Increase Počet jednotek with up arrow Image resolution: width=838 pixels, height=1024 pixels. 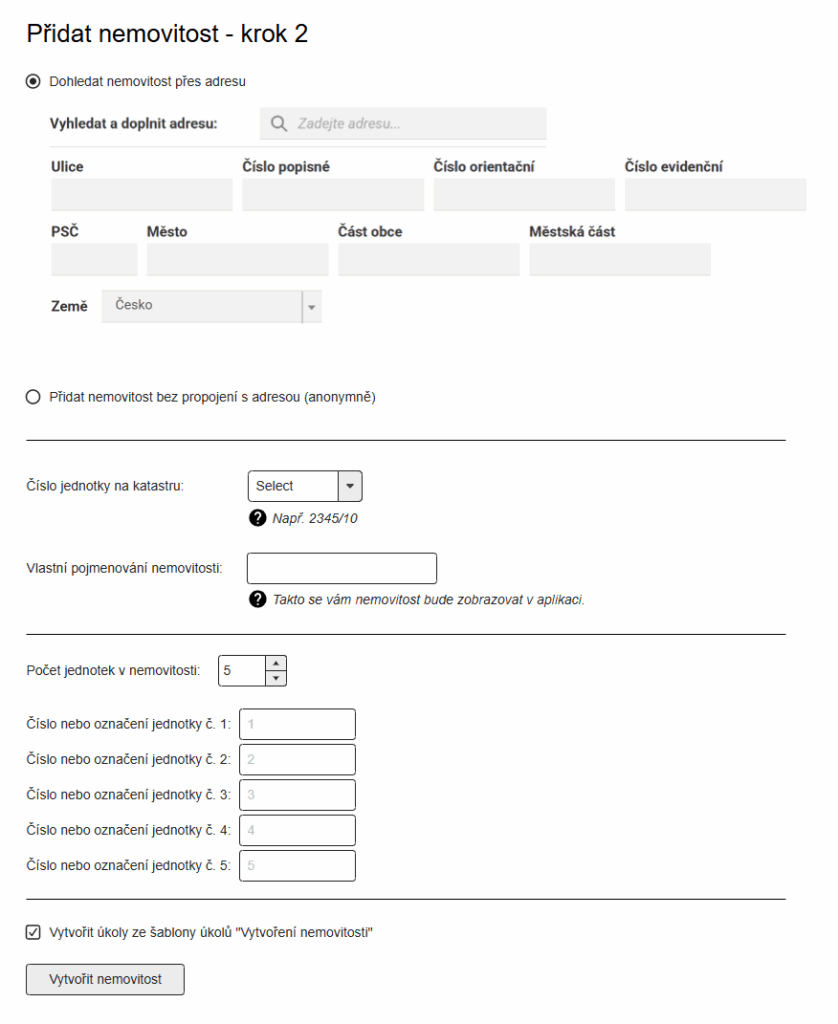point(276,664)
